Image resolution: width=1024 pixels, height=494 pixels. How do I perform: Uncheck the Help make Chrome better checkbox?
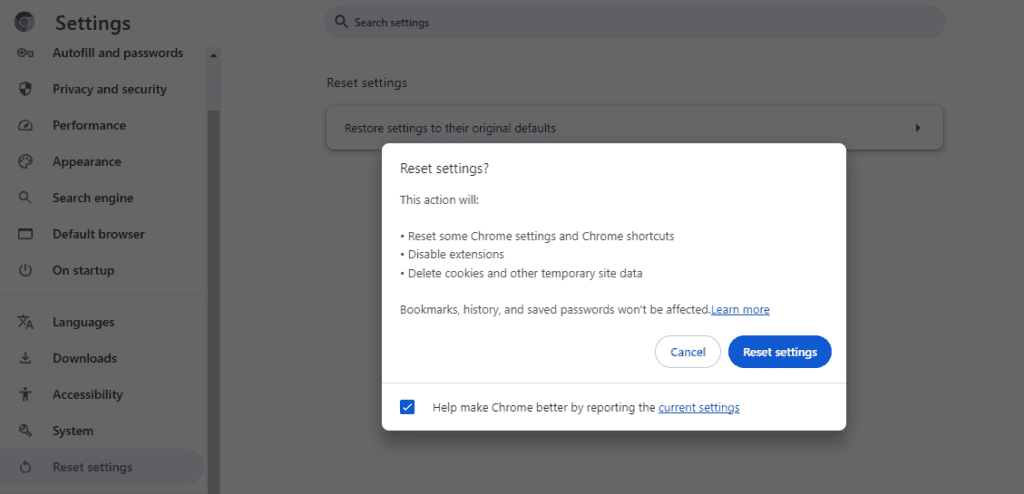pyautogui.click(x=408, y=407)
